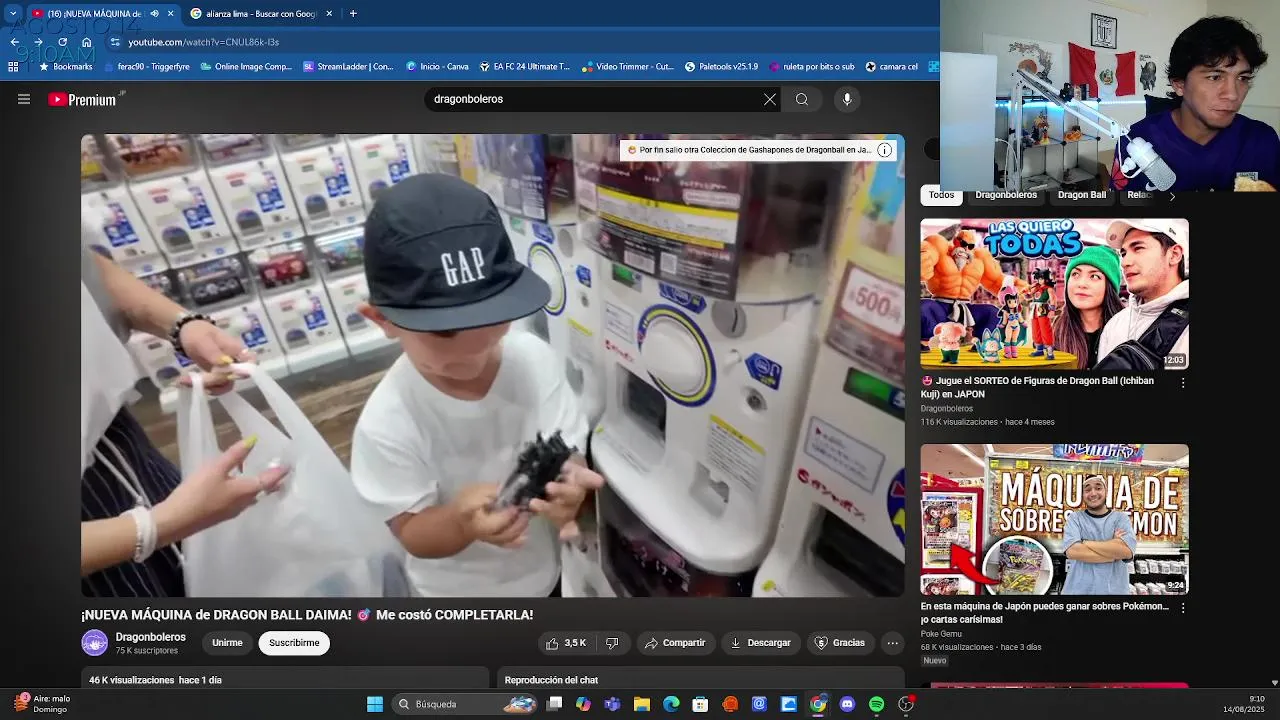Click the main video player
Screen dimensions: 1280x720
(x=493, y=366)
